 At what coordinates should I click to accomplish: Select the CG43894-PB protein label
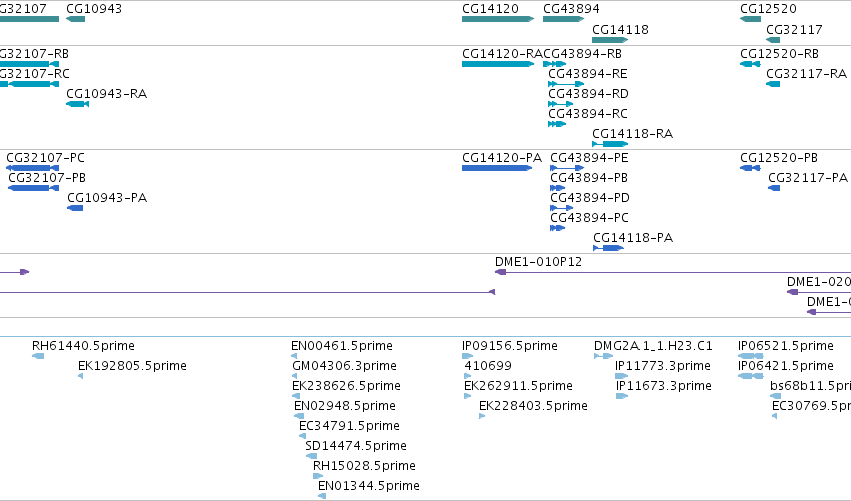coord(589,178)
